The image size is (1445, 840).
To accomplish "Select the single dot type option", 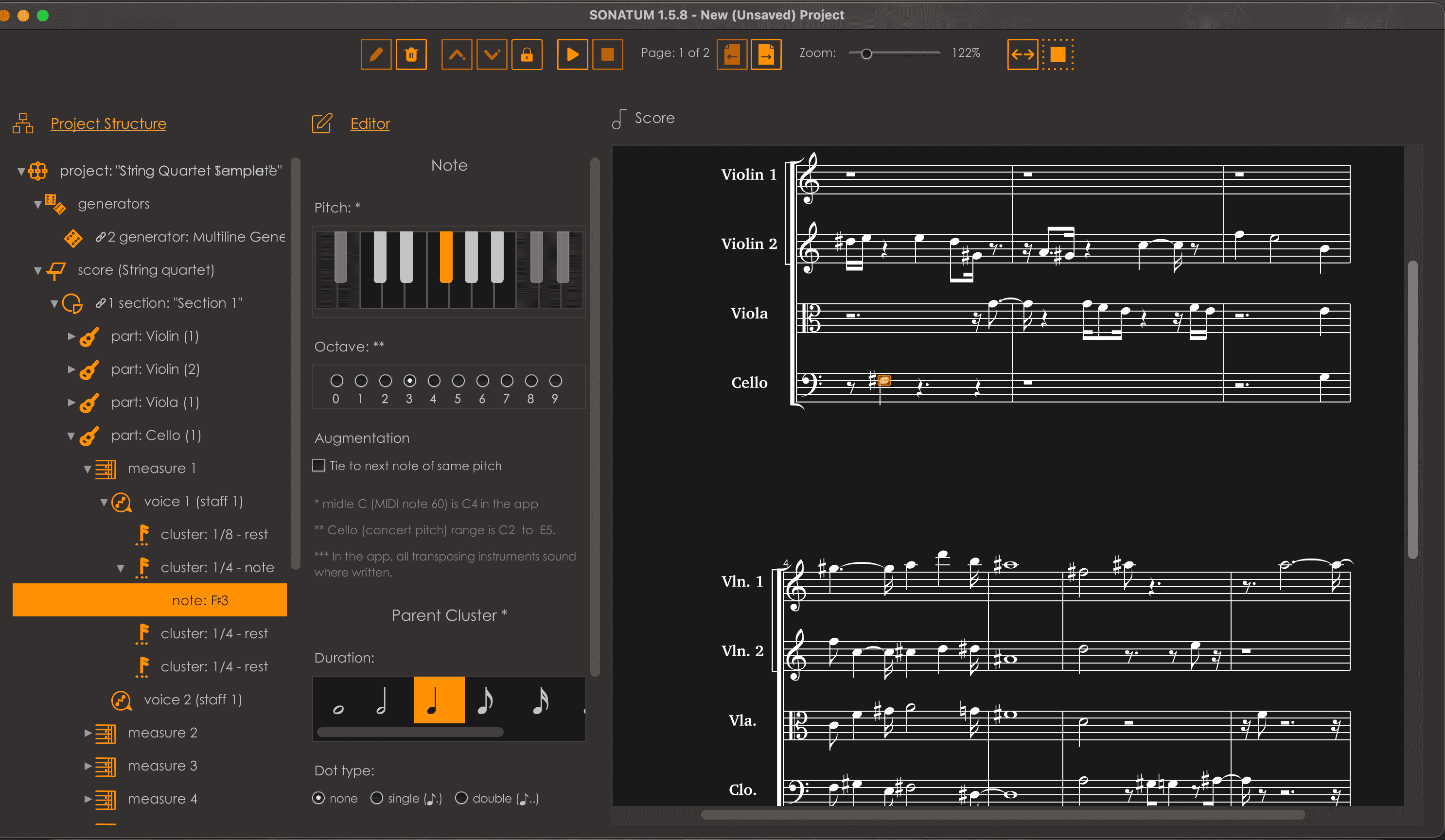I will [x=377, y=798].
